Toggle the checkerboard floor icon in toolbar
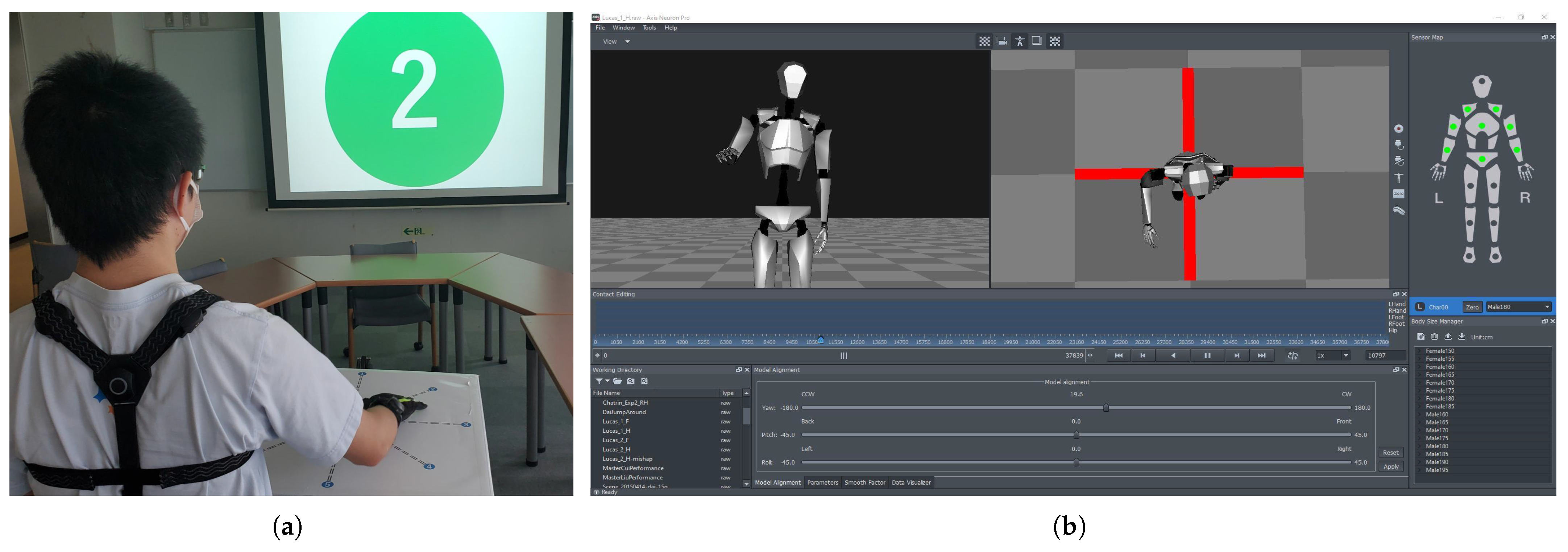Screen dimensions: 1568x552 984,41
